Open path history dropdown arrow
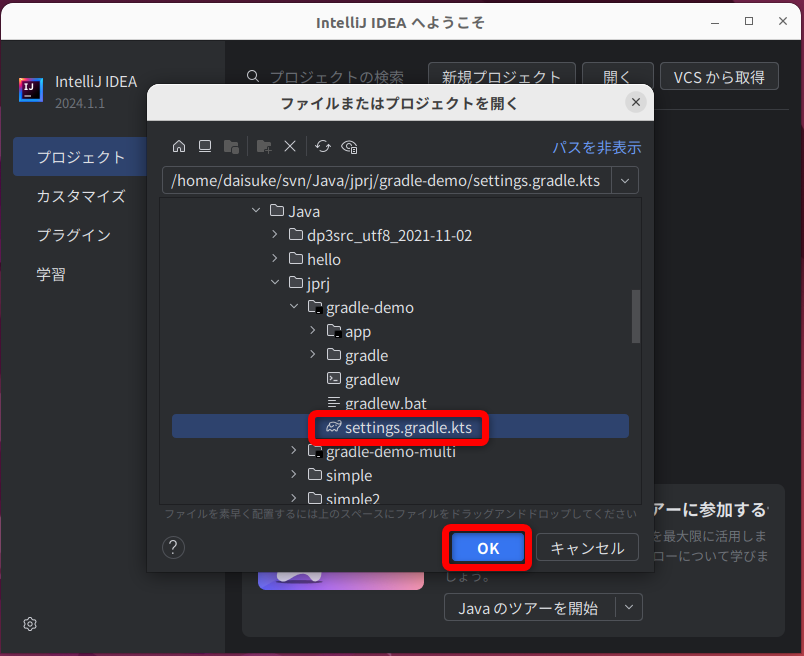Screen dimensions: 804x656 (625, 181)
